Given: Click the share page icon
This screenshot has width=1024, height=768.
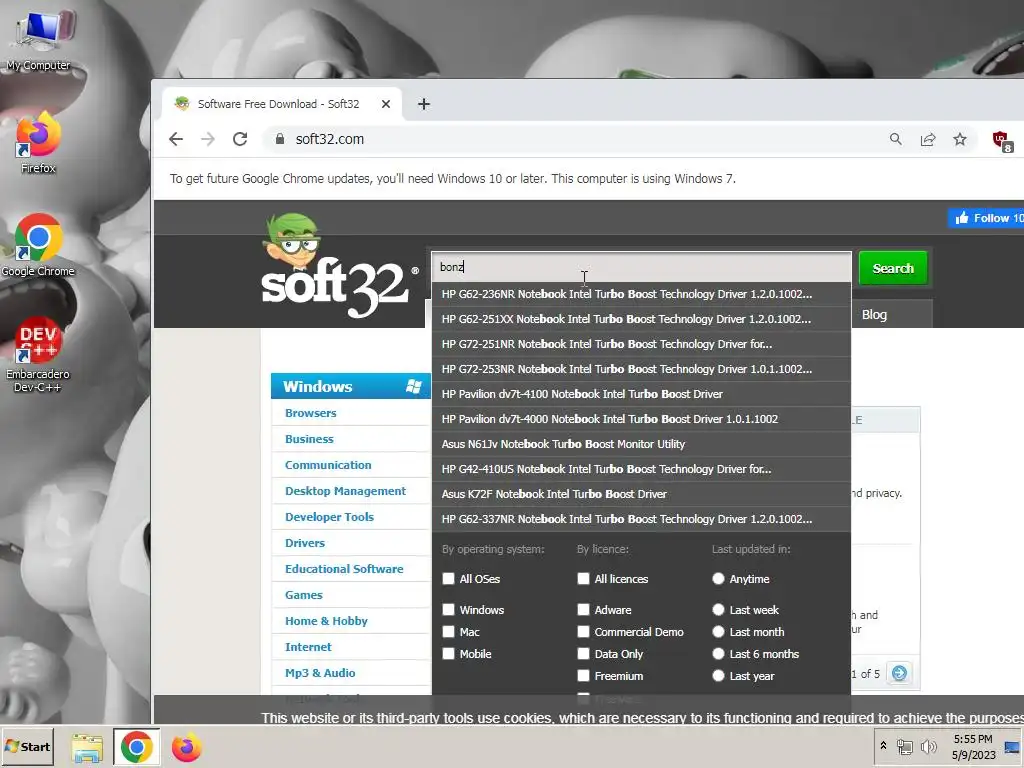Looking at the screenshot, I should (x=928, y=139).
